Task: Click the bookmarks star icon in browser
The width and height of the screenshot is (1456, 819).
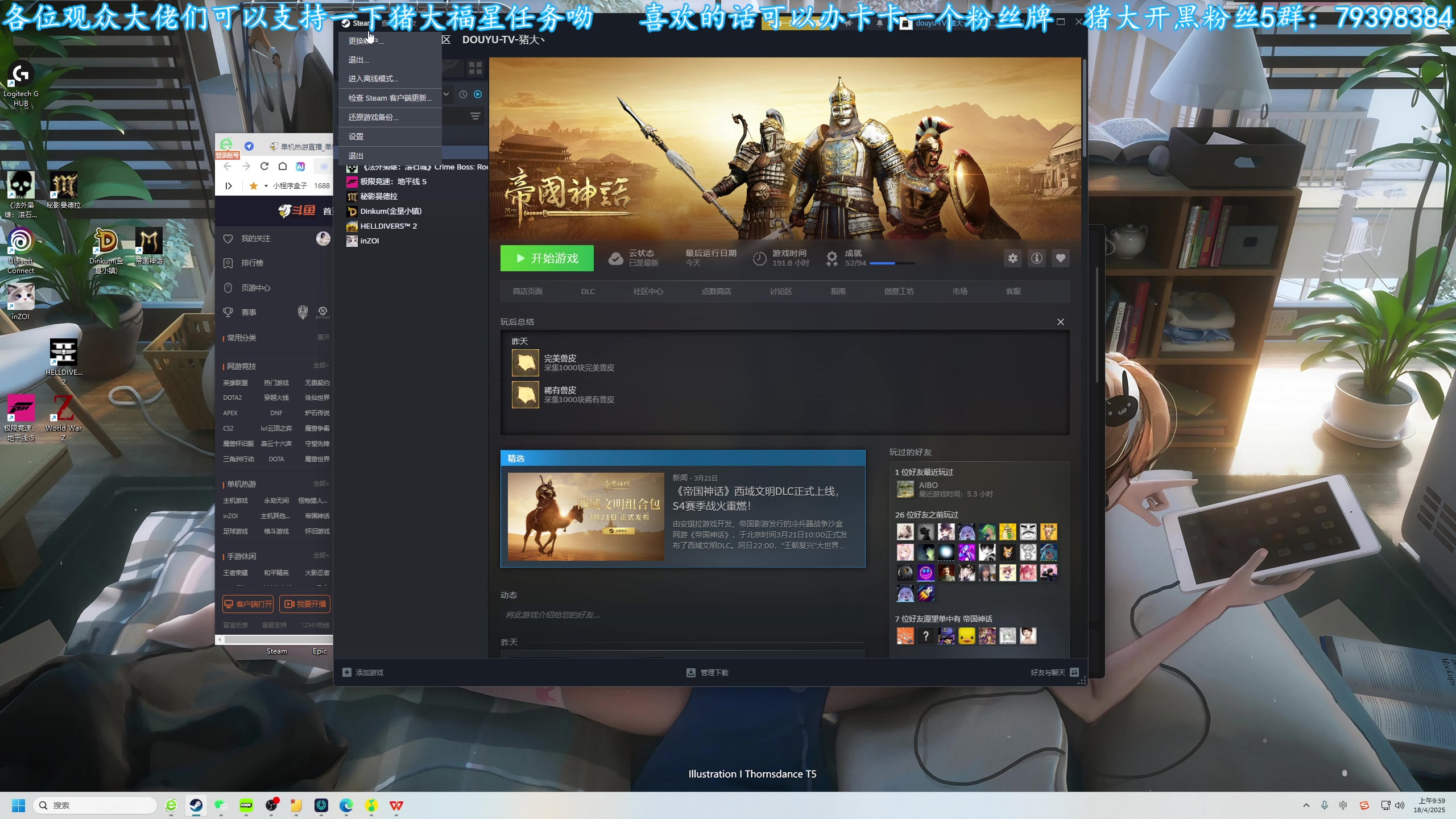Action: 254,185
